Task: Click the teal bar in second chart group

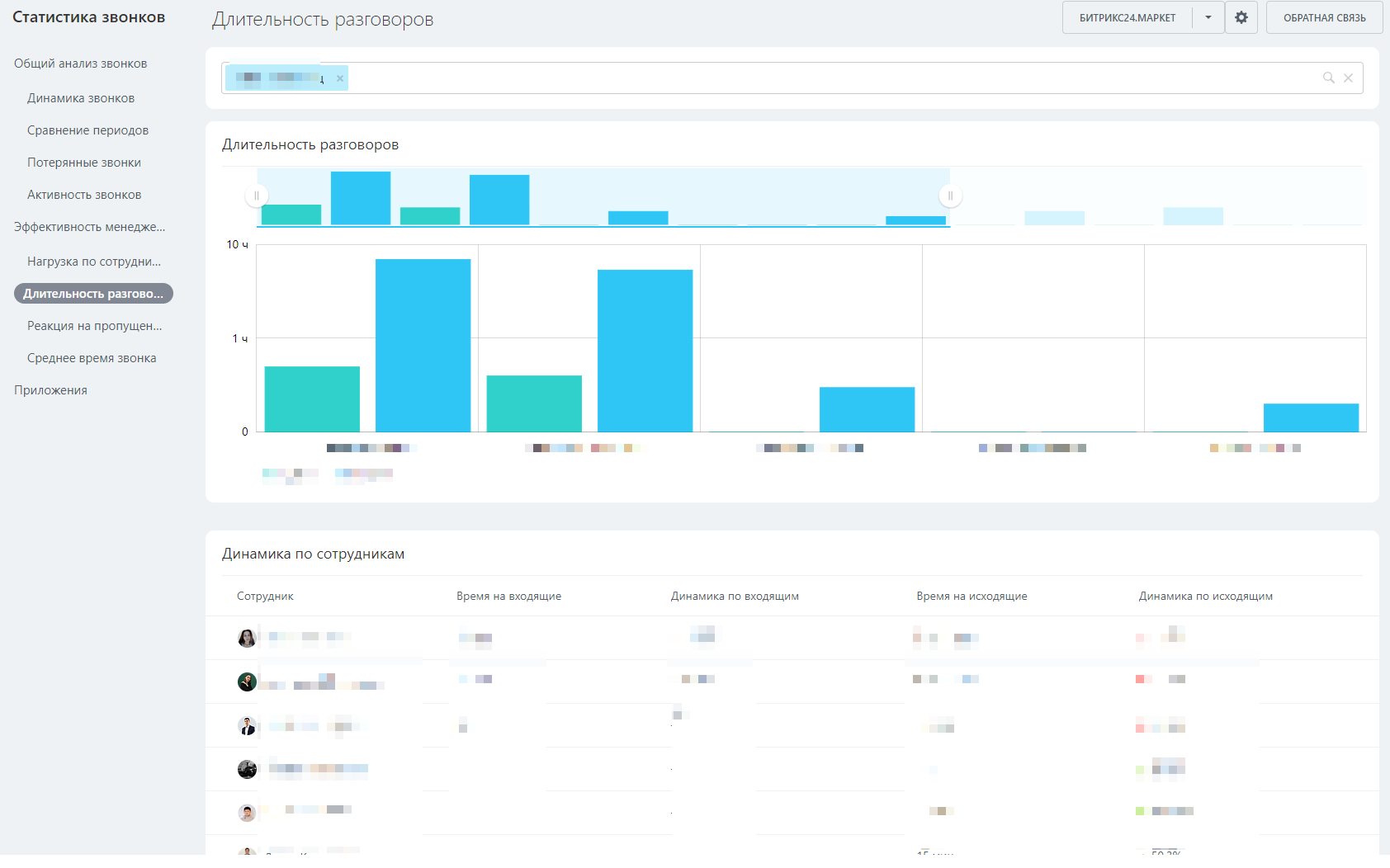Action: click(x=534, y=403)
